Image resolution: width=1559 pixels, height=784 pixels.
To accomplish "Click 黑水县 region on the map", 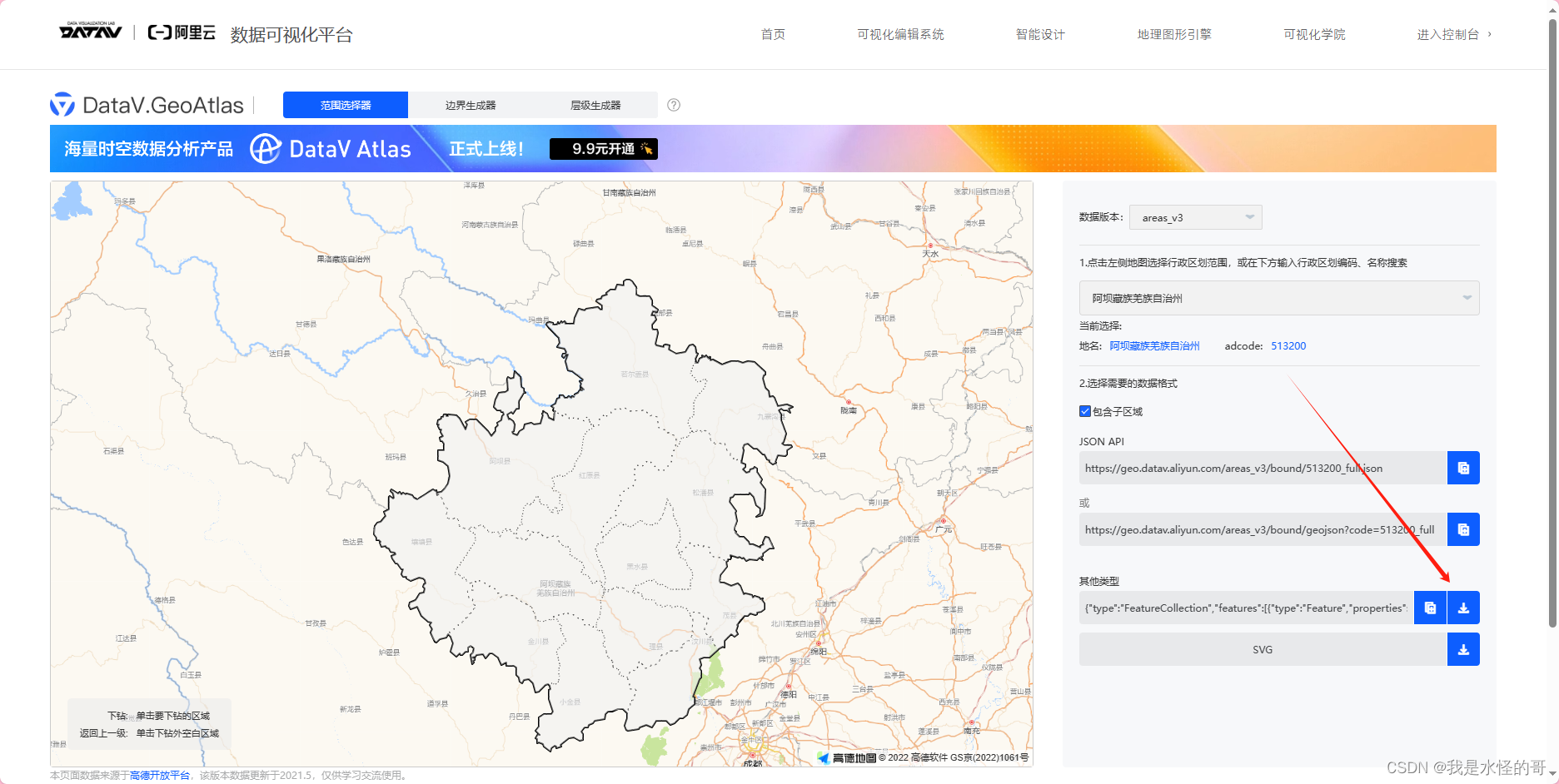I will coord(637,566).
